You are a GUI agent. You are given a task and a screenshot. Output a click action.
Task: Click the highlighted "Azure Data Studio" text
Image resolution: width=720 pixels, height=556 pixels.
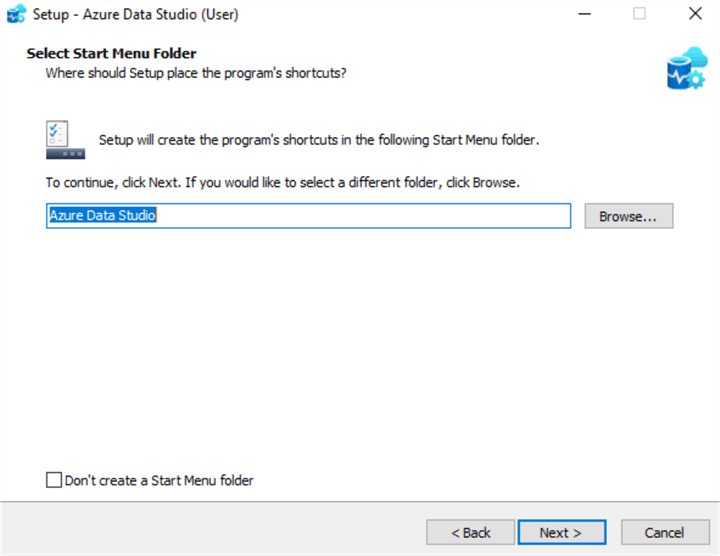click(103, 216)
